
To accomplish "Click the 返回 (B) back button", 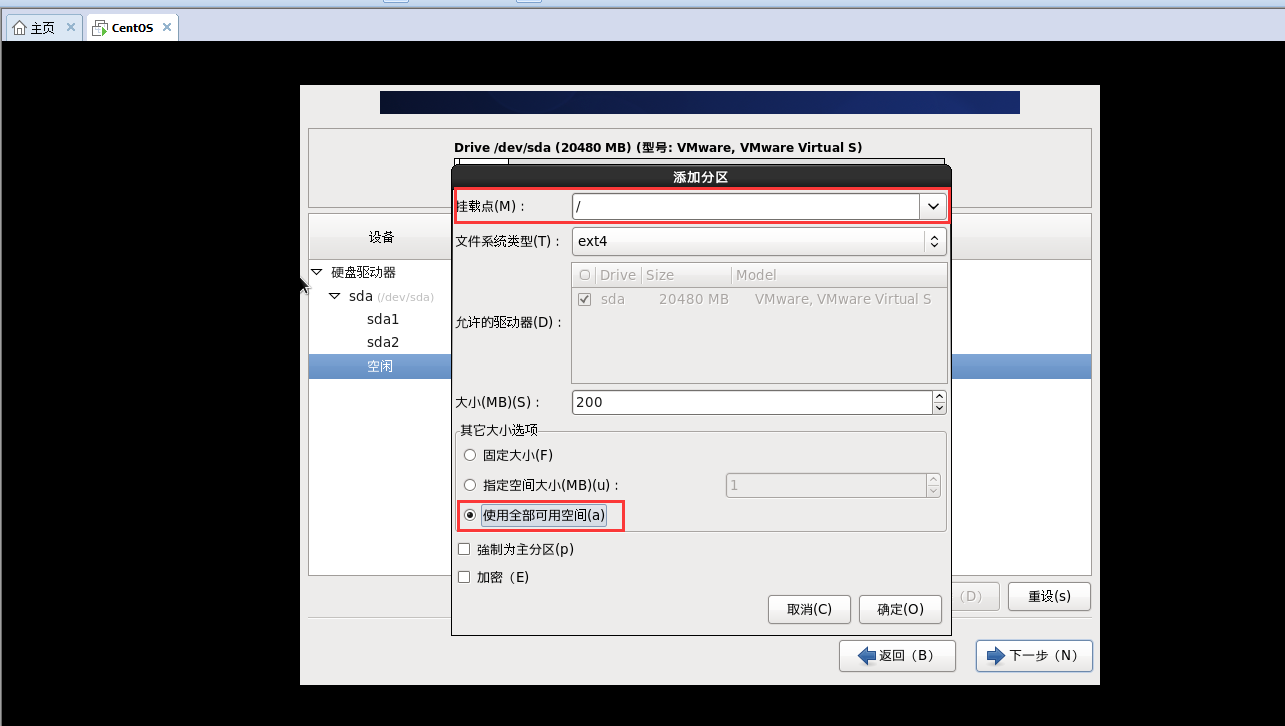I will click(x=897, y=656).
